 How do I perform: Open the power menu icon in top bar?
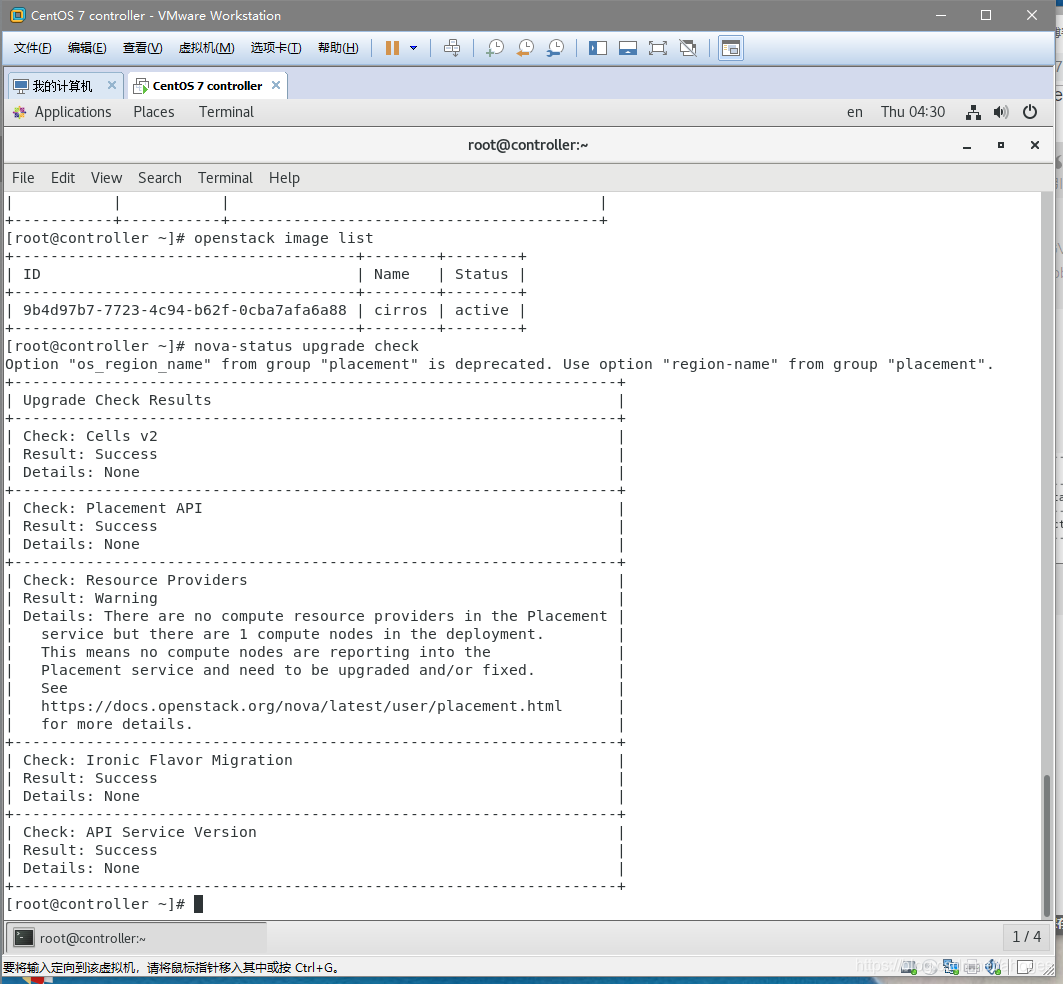coord(1029,112)
